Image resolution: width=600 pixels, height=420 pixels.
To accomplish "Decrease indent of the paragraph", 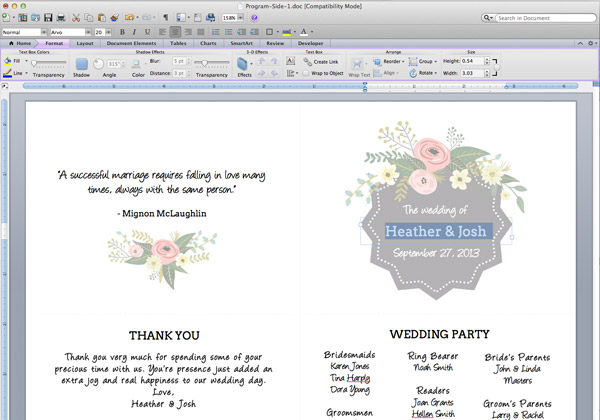I will 241,32.
